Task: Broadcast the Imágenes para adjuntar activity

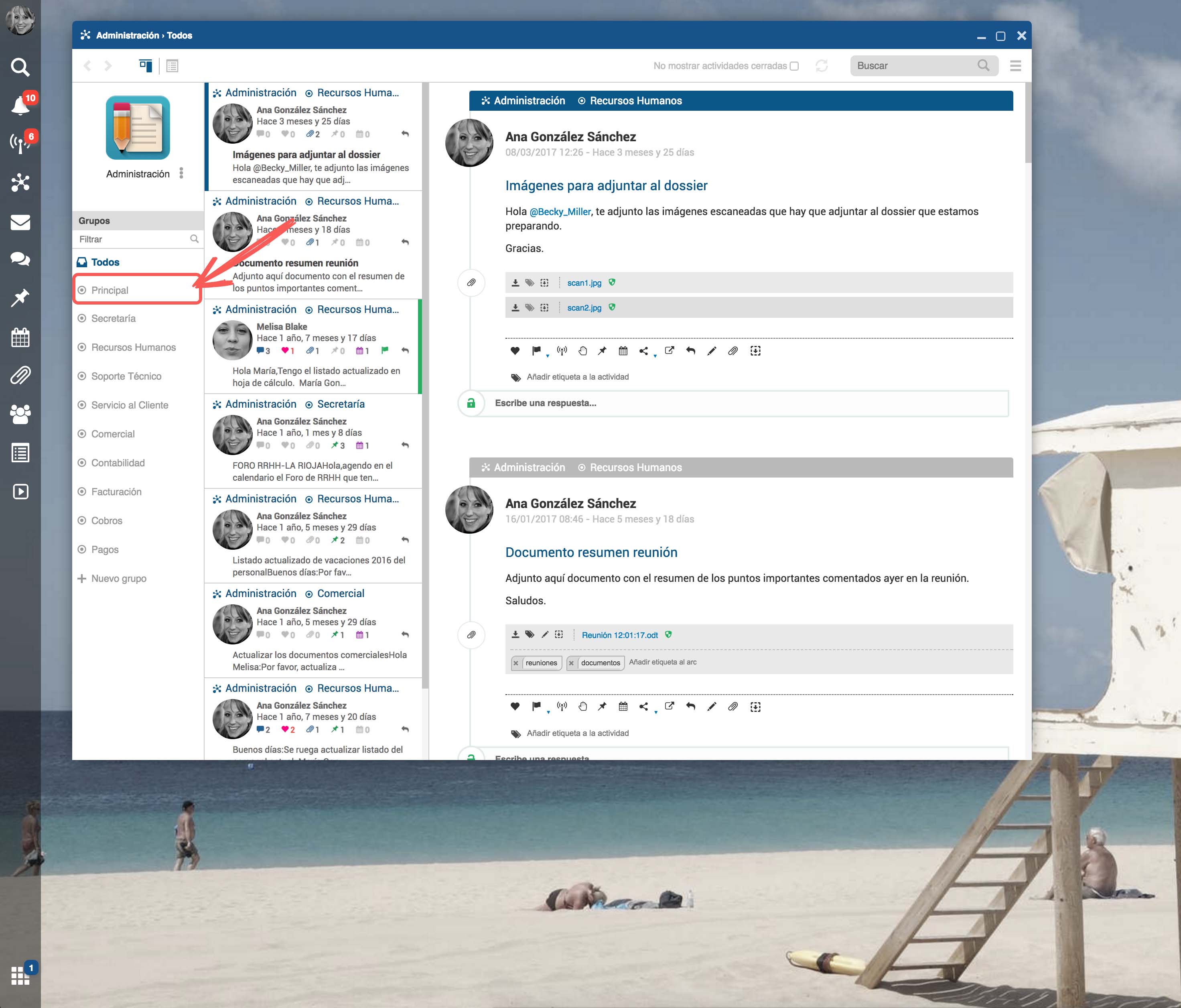Action: tap(562, 351)
